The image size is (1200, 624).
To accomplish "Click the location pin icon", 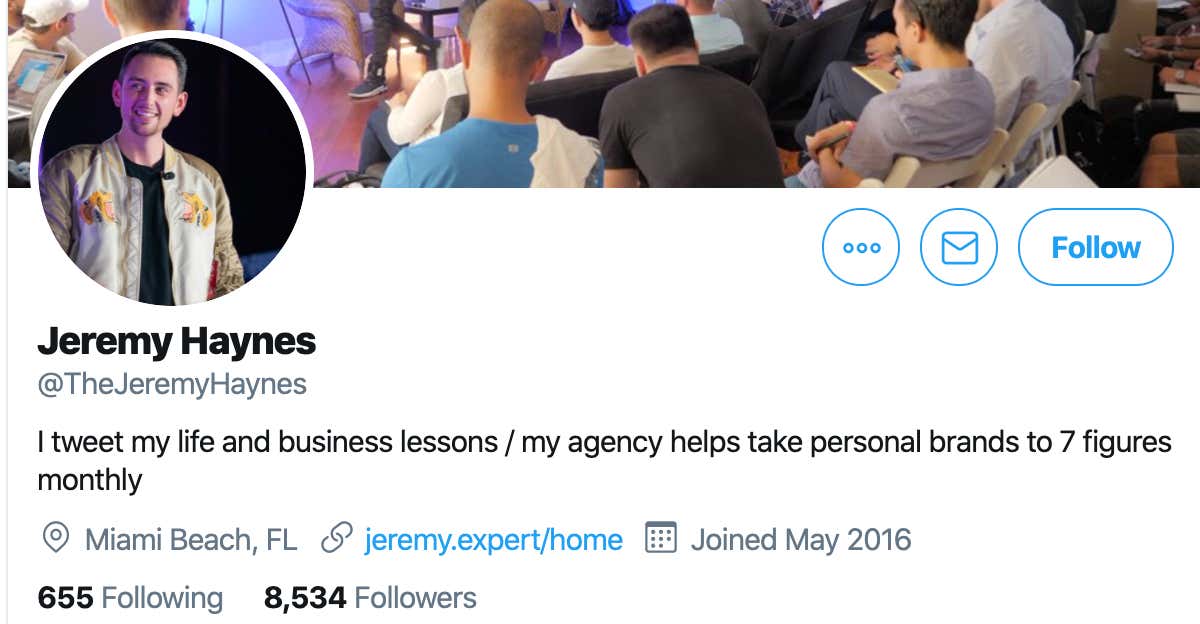I will (56, 539).
